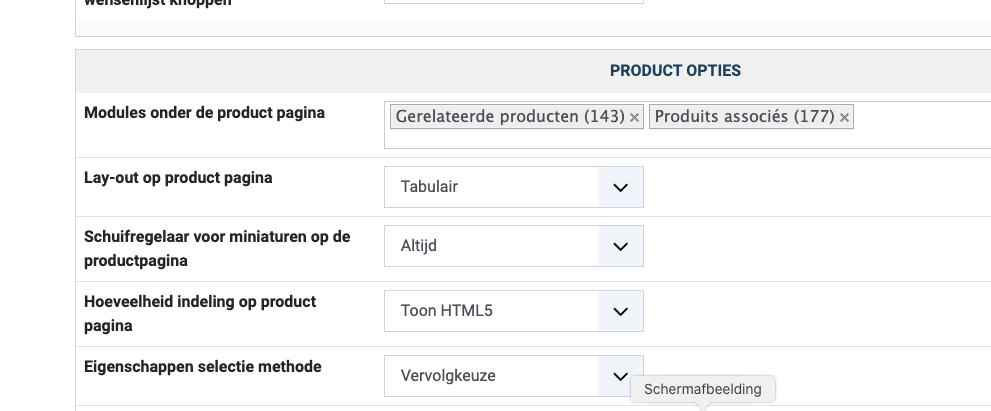Click the Eigenschappen selectie methode label
Screen dimensions: 991x411
202,367
